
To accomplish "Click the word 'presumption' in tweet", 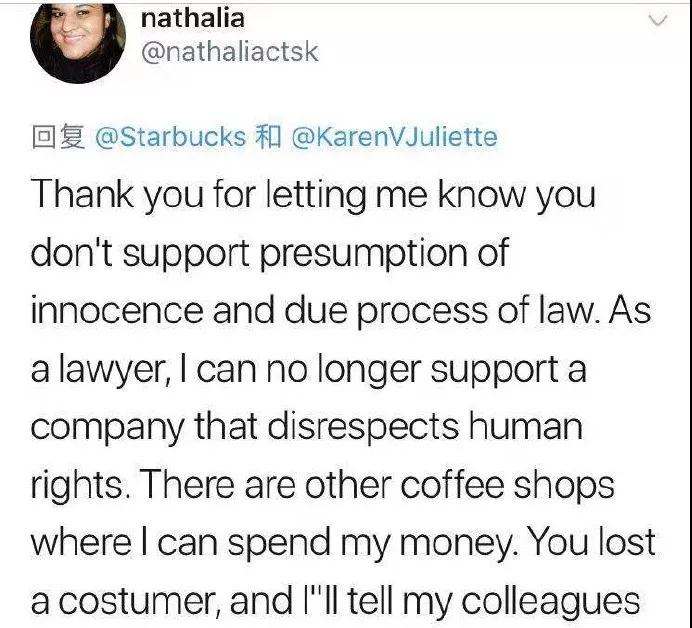I will click(x=363, y=255).
